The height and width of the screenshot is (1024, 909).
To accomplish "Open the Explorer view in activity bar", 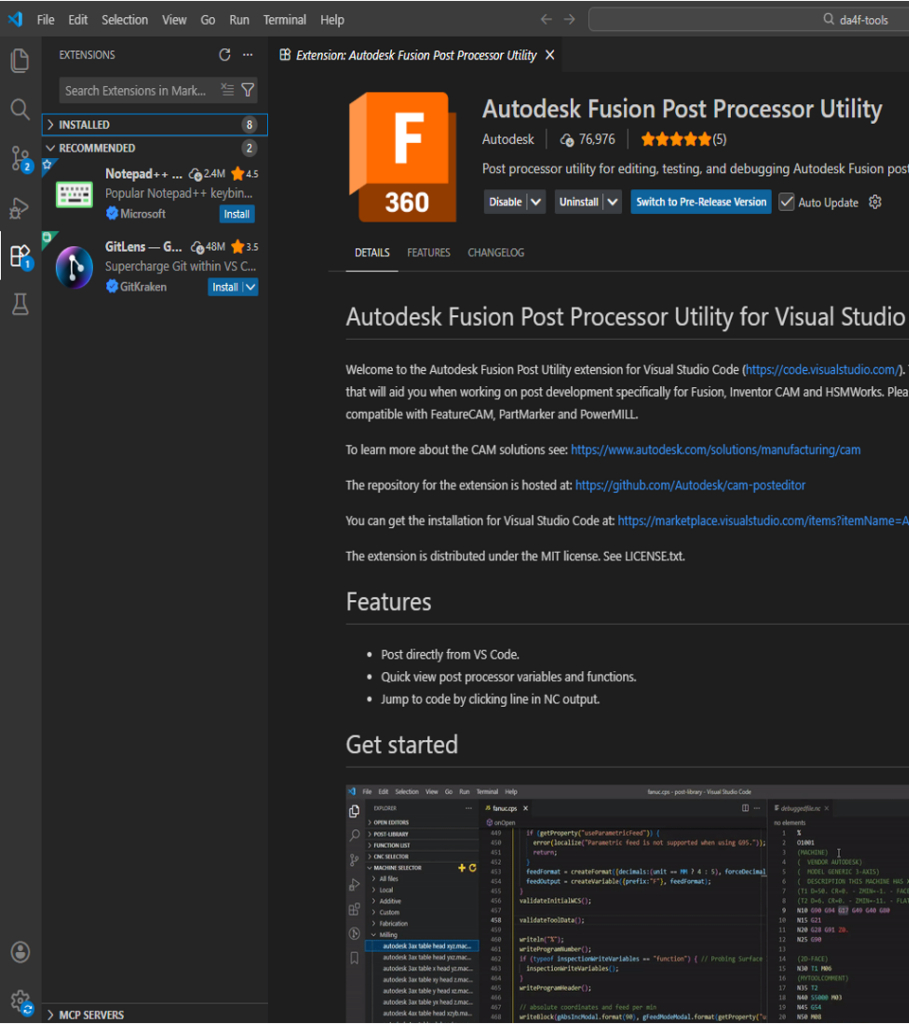I will point(20,61).
